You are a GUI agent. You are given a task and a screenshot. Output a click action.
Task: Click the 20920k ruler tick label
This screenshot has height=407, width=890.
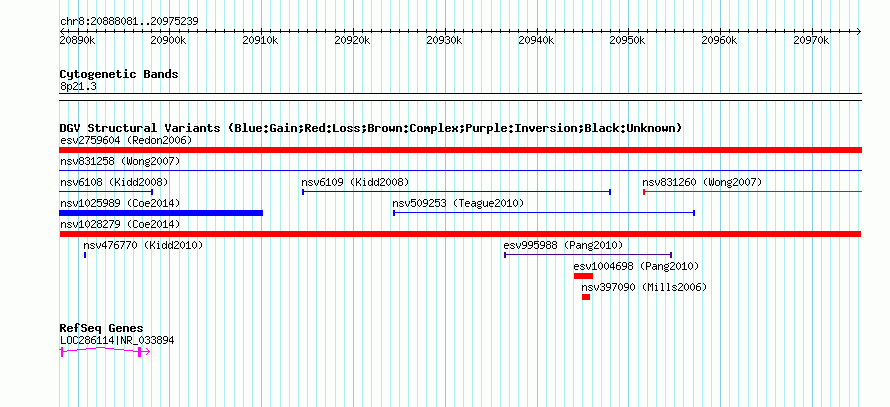coord(352,41)
